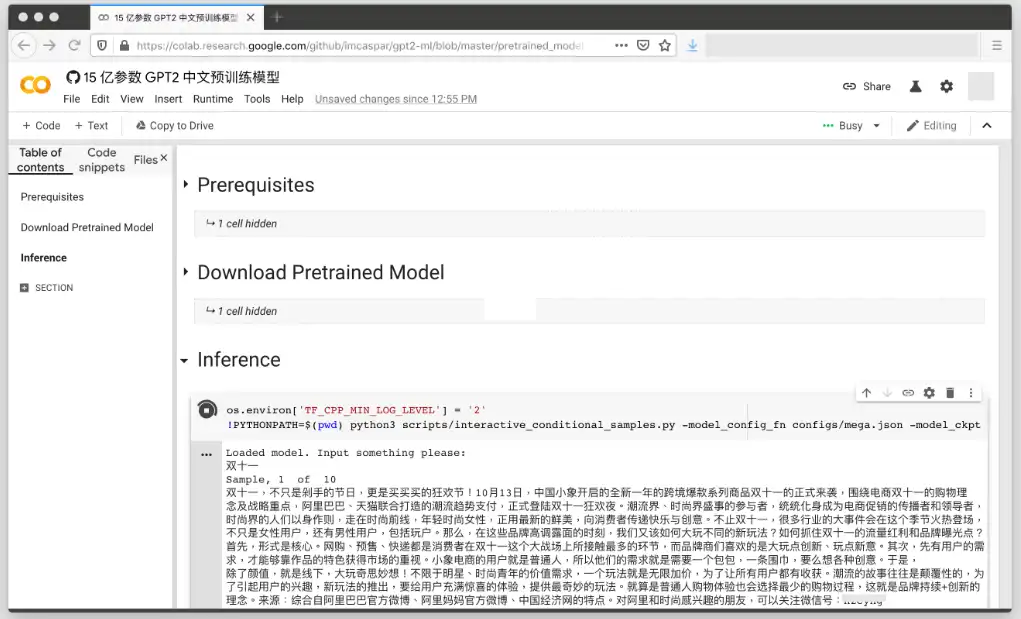Viewport: 1021px width, 619px height.
Task: Delete cell with trash icon
Action: (x=950, y=393)
